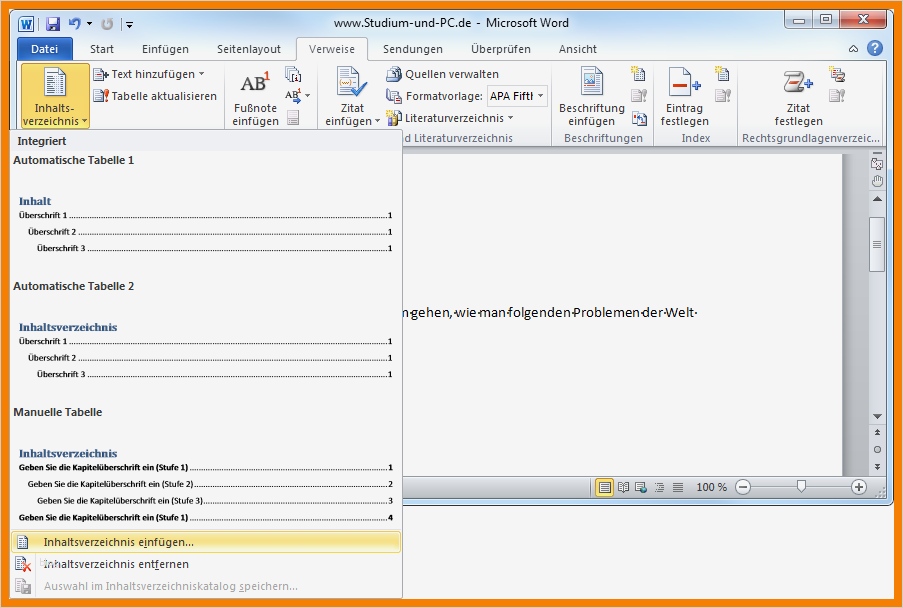Click the vertical scrollbar thumb
Viewport: 903px width, 608px height.
click(877, 244)
